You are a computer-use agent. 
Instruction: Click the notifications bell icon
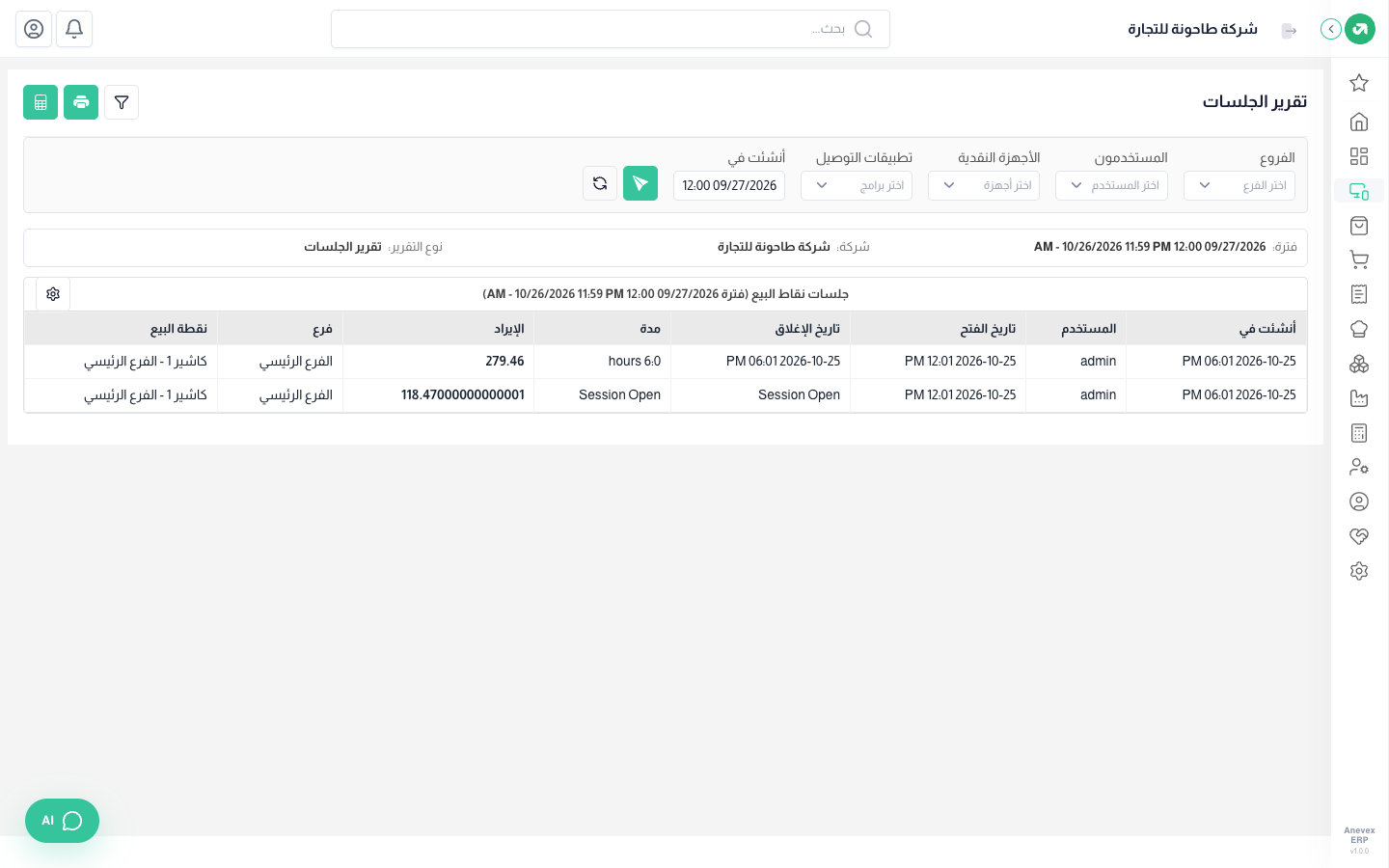(x=74, y=29)
